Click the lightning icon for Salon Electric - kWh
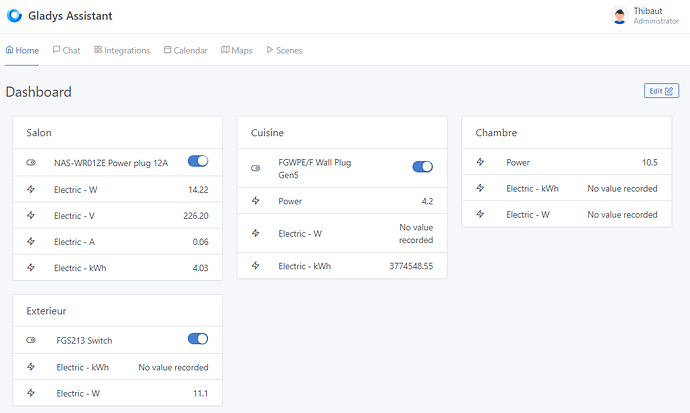Viewport: 690px width, 413px height. (x=31, y=267)
